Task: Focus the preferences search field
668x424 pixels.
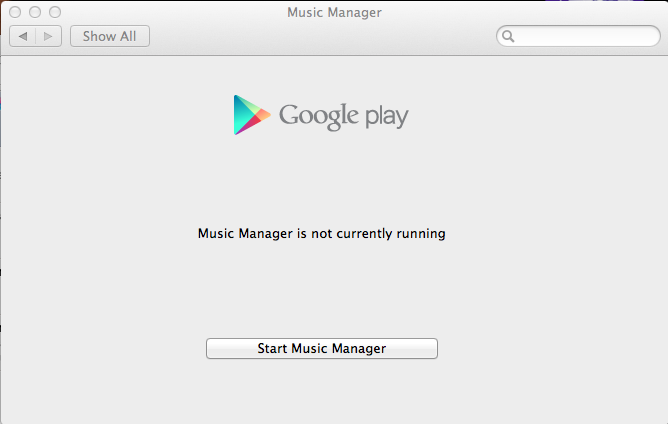Action: click(x=578, y=36)
